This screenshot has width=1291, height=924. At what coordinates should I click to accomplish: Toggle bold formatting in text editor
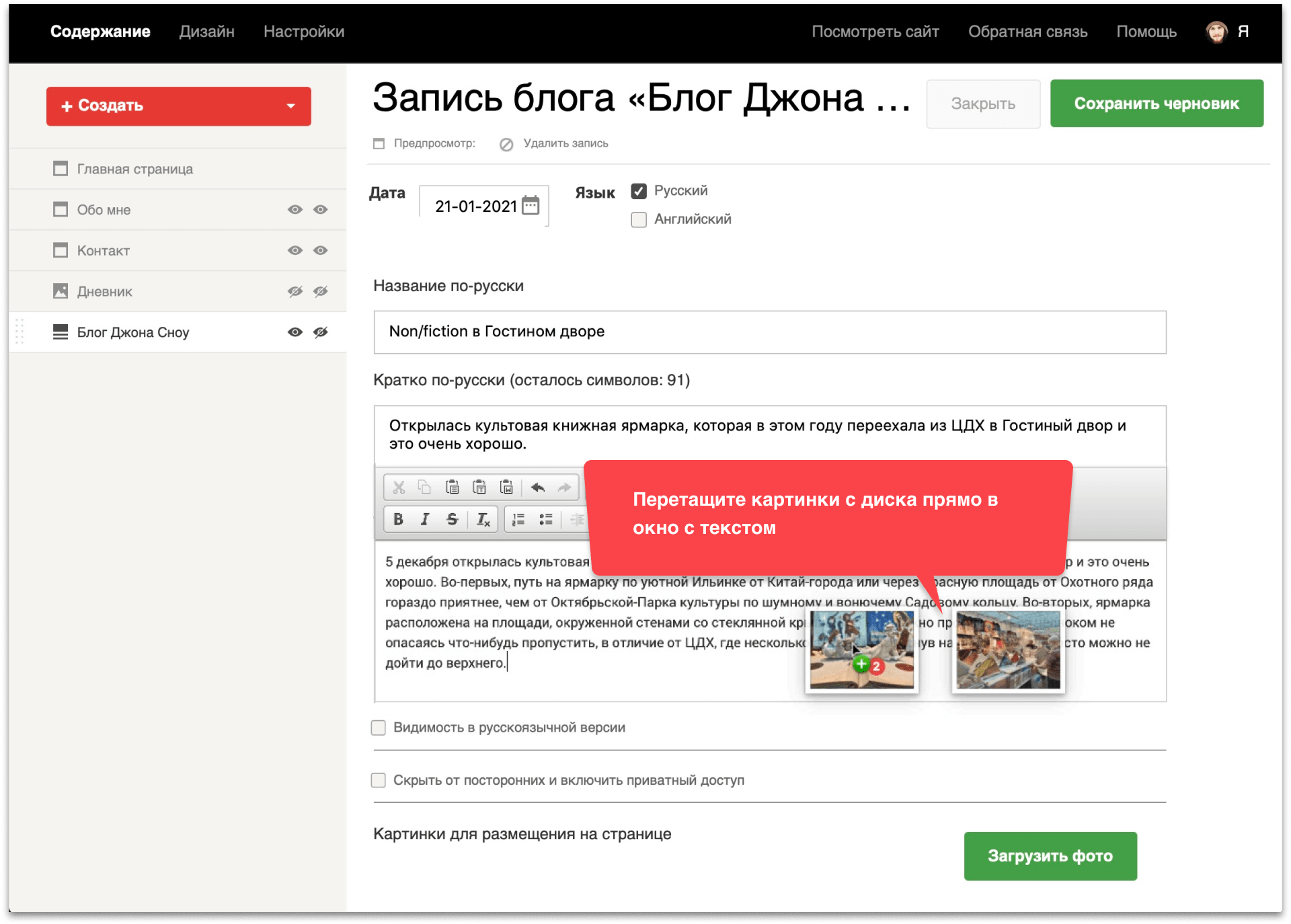pos(398,519)
